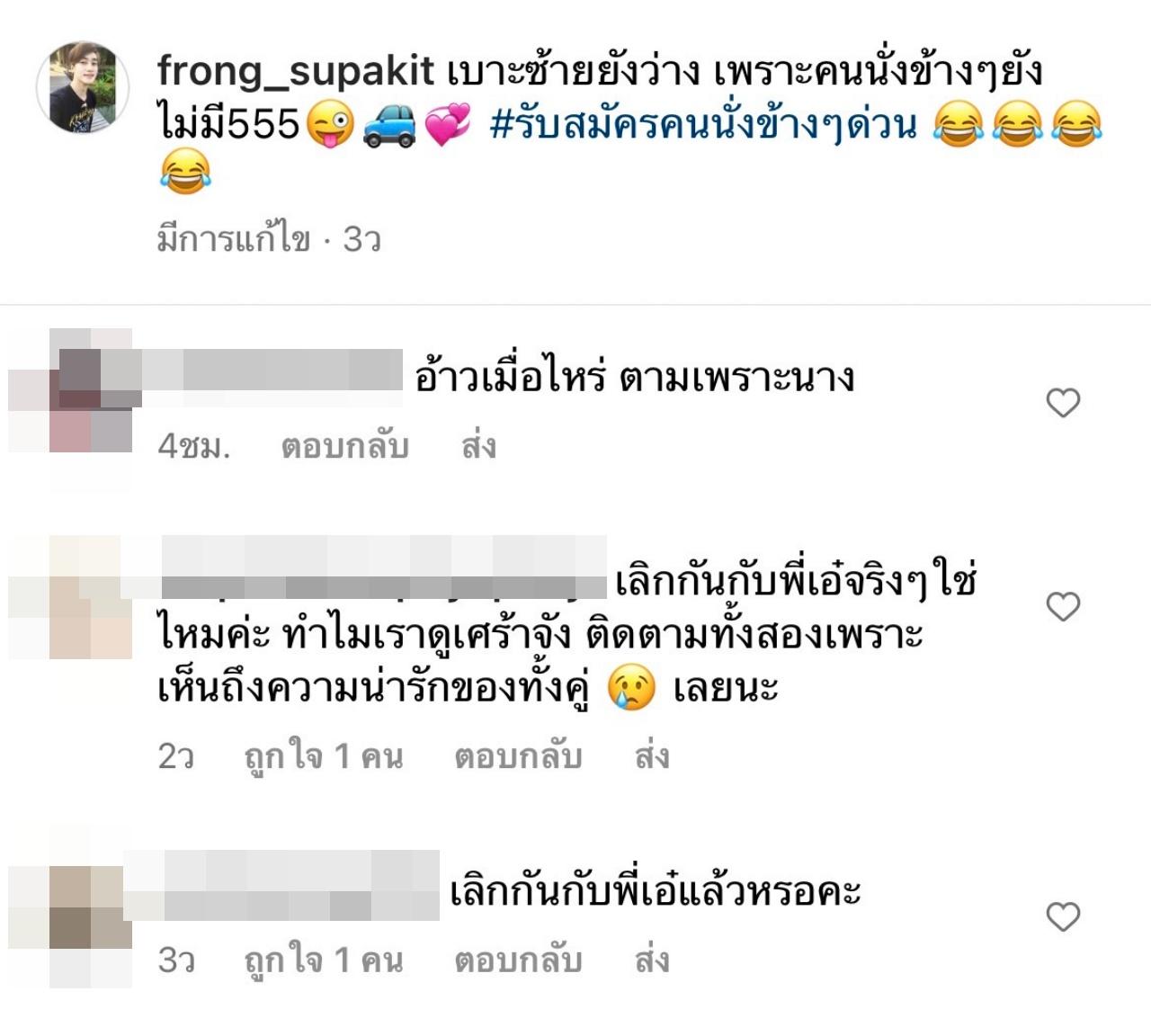Reply (ตอบกลับ) to the 2ว comment
This screenshot has width=1151, height=1036.
[518, 756]
